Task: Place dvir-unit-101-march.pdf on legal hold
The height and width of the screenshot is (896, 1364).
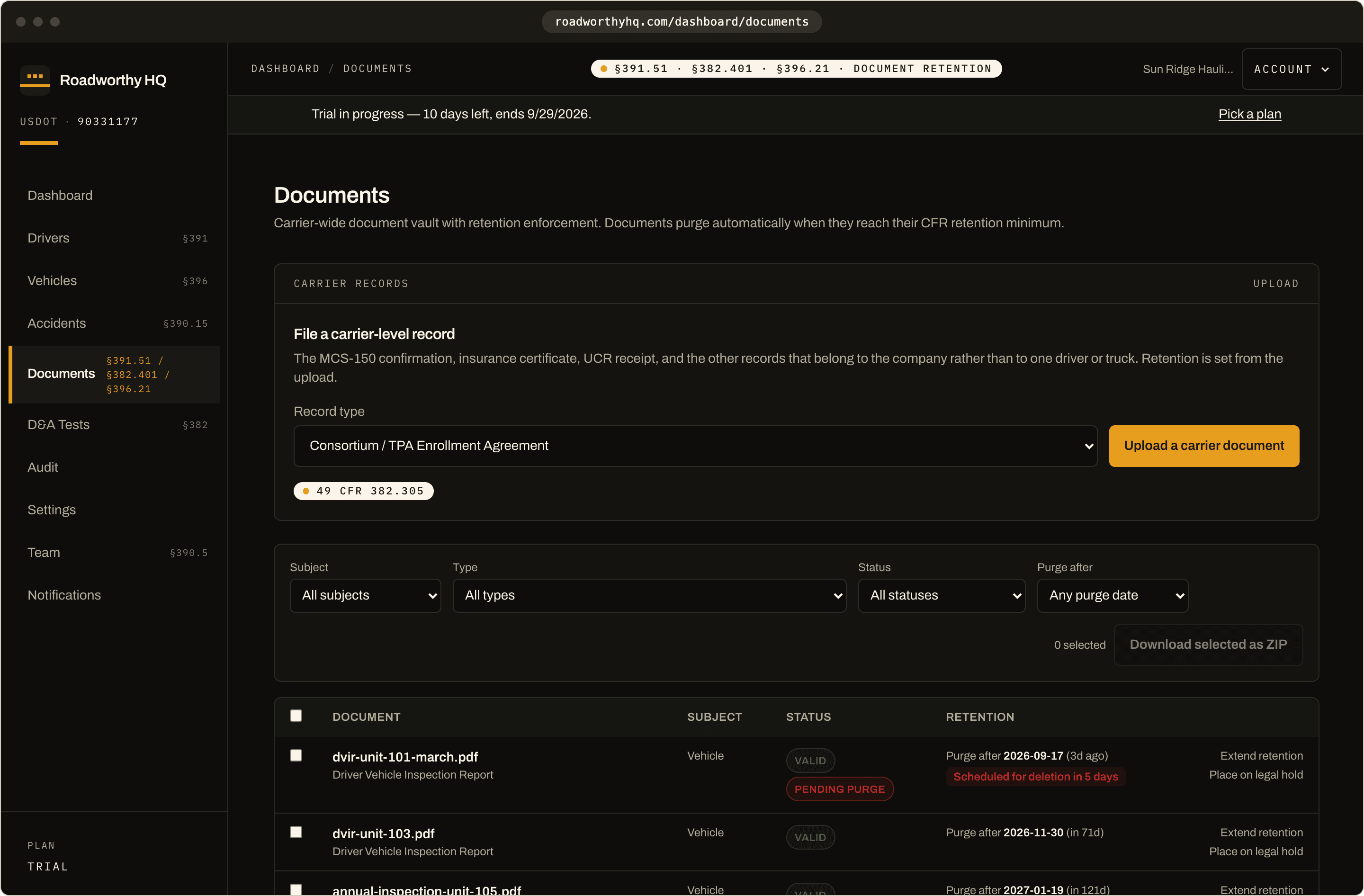Action: click(1256, 775)
